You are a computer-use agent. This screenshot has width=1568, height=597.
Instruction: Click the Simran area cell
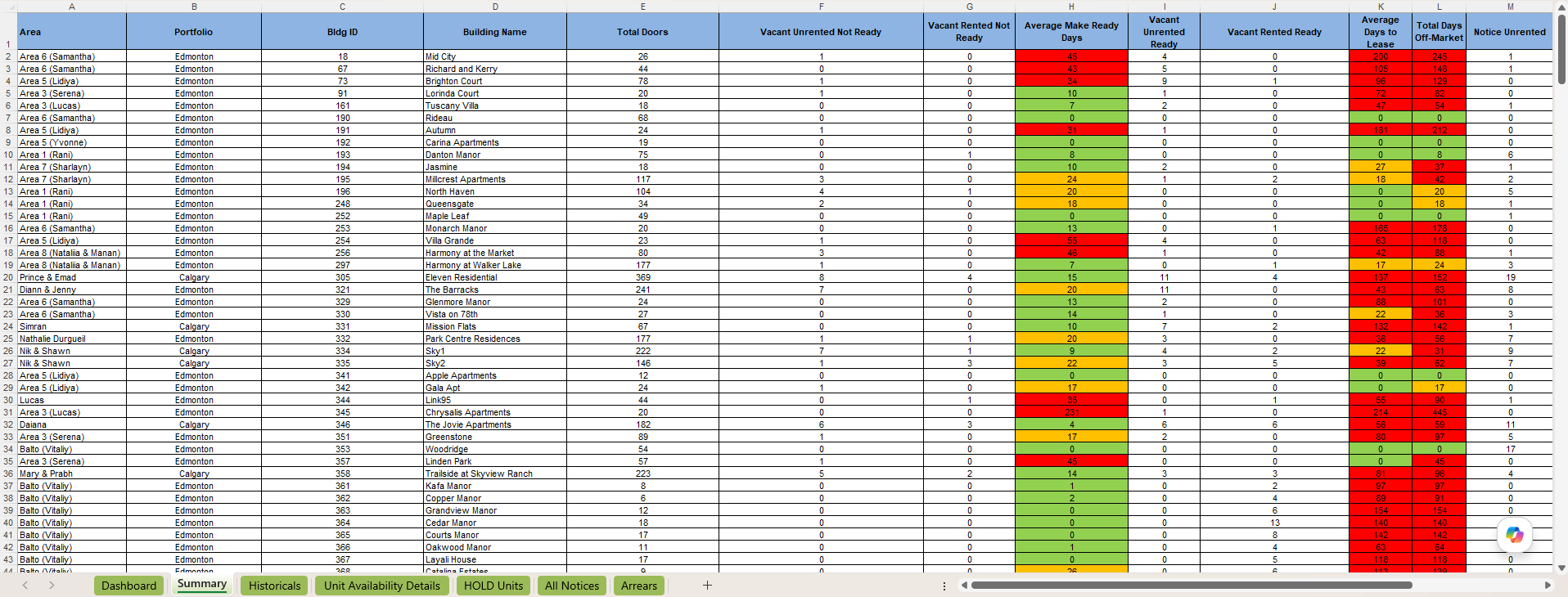pyautogui.click(x=72, y=326)
